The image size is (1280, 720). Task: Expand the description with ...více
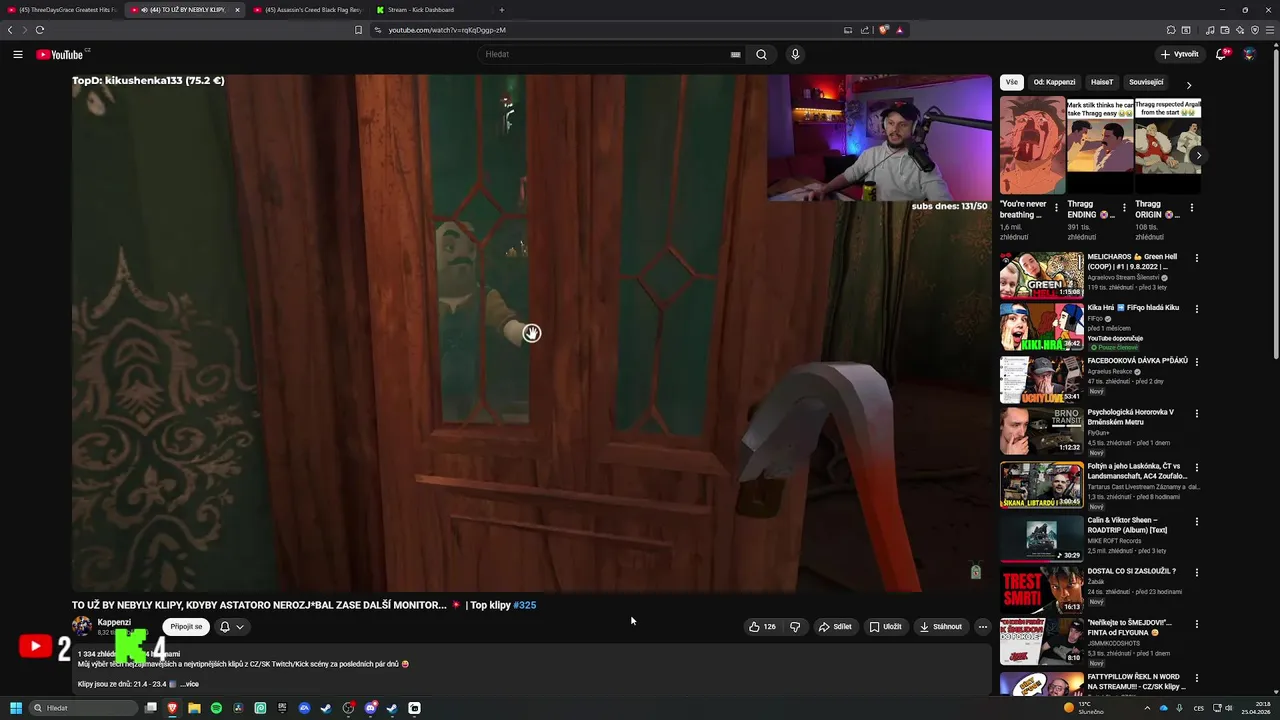[189, 684]
